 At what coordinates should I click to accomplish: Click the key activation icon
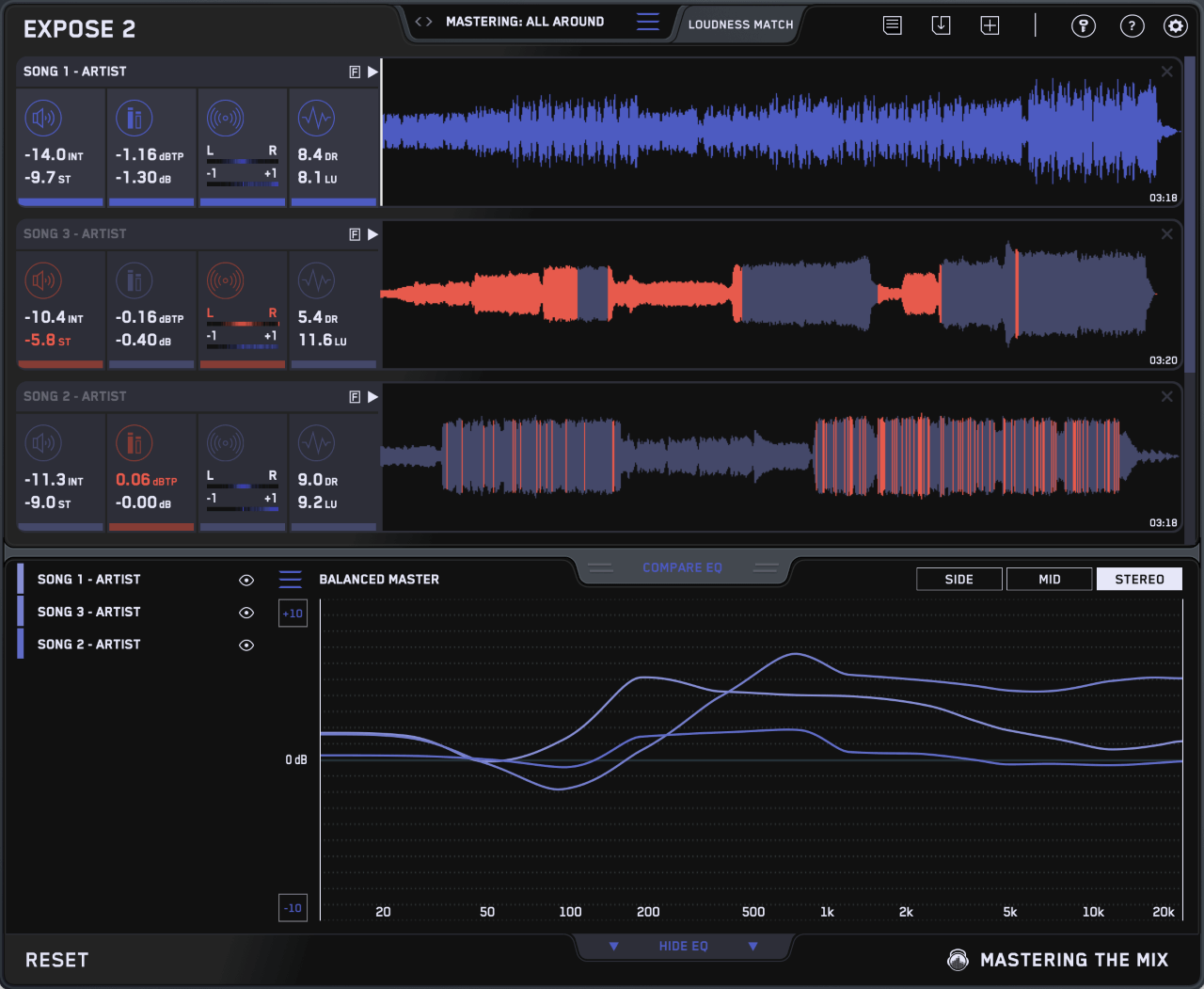[x=1083, y=25]
